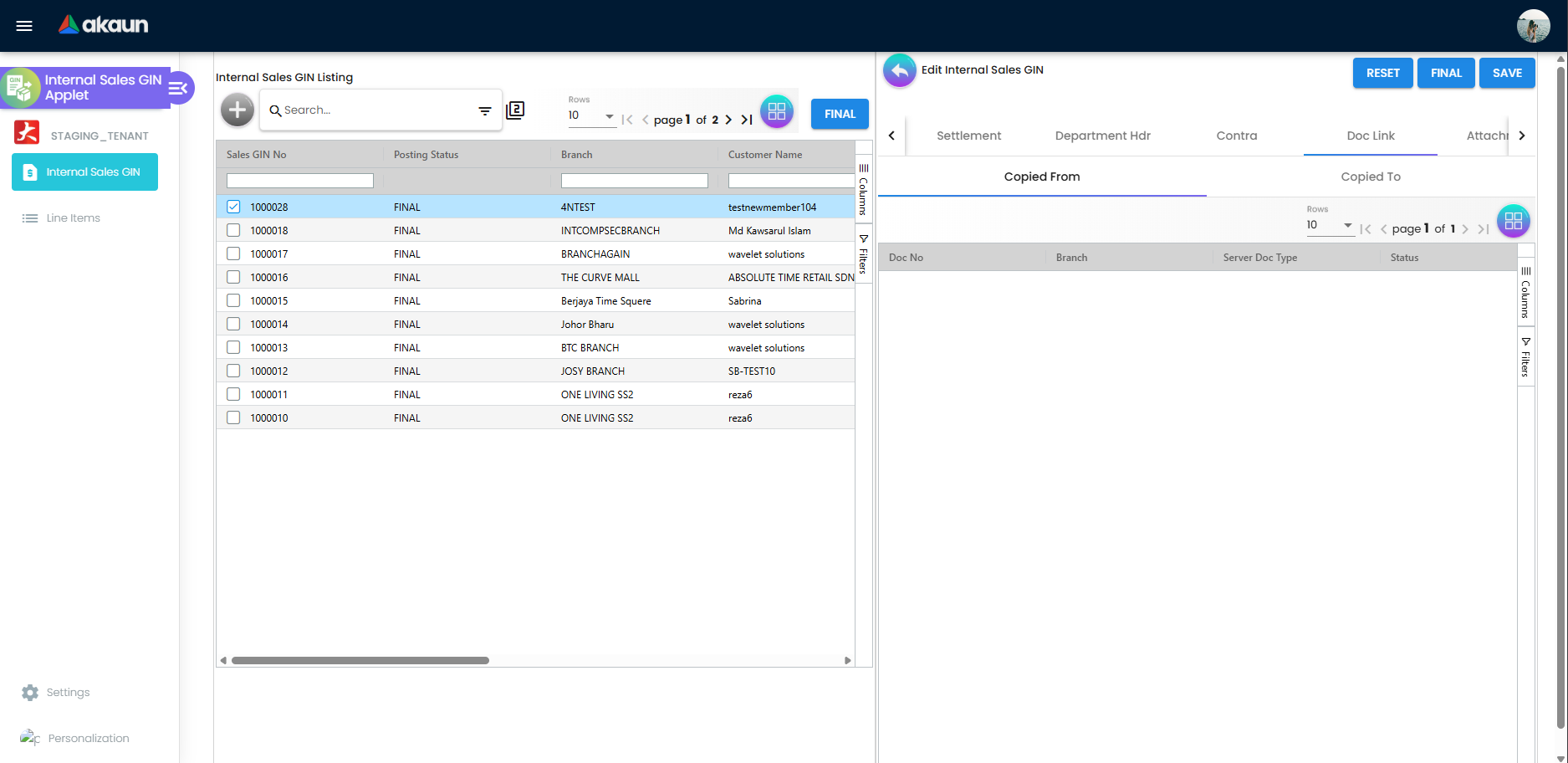This screenshot has height=763, width=1568.
Task: Click the multi-select copy icon beside search
Action: (515, 110)
